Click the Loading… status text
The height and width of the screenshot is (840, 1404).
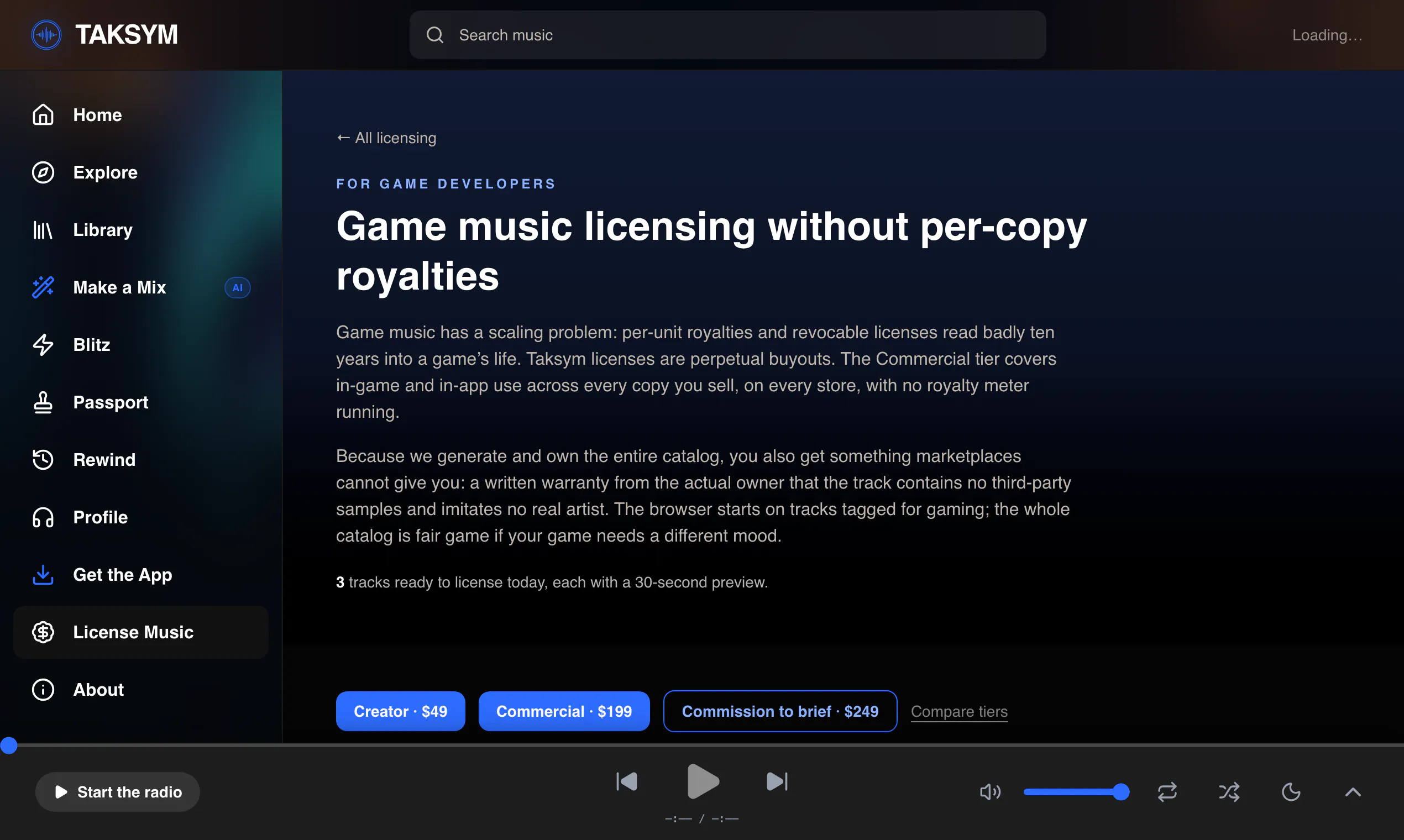coord(1327,35)
